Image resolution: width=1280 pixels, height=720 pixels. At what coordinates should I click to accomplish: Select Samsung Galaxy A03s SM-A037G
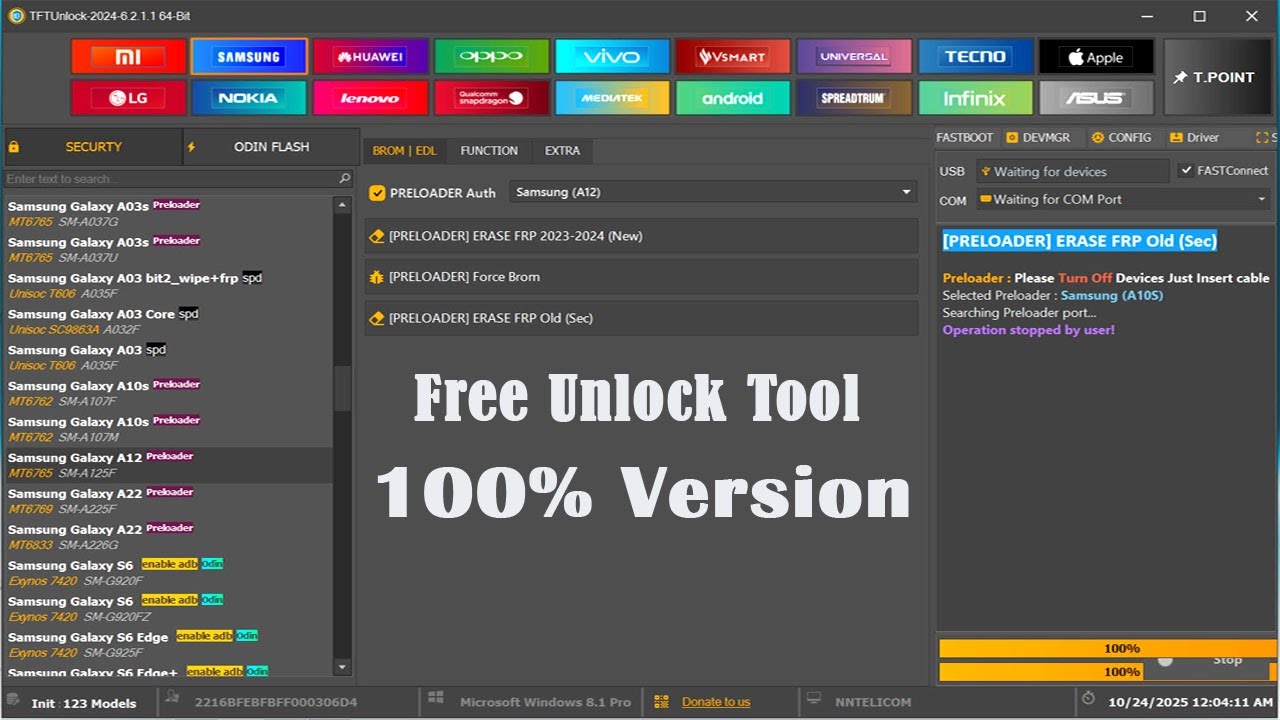(168, 214)
